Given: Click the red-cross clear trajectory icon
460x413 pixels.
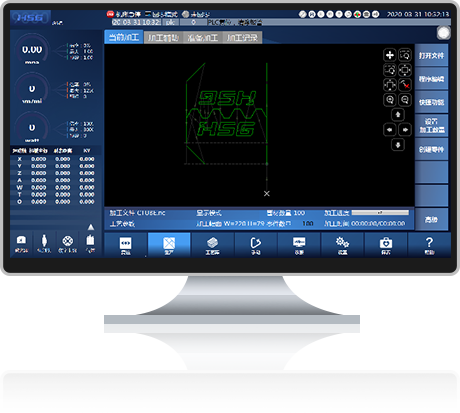Looking at the screenshot, I should pos(405,85).
